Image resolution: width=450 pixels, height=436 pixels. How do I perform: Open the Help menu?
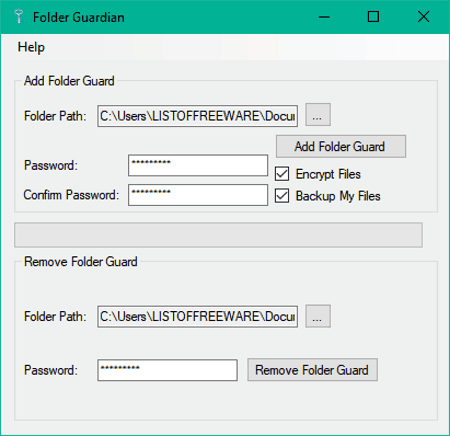tap(31, 47)
